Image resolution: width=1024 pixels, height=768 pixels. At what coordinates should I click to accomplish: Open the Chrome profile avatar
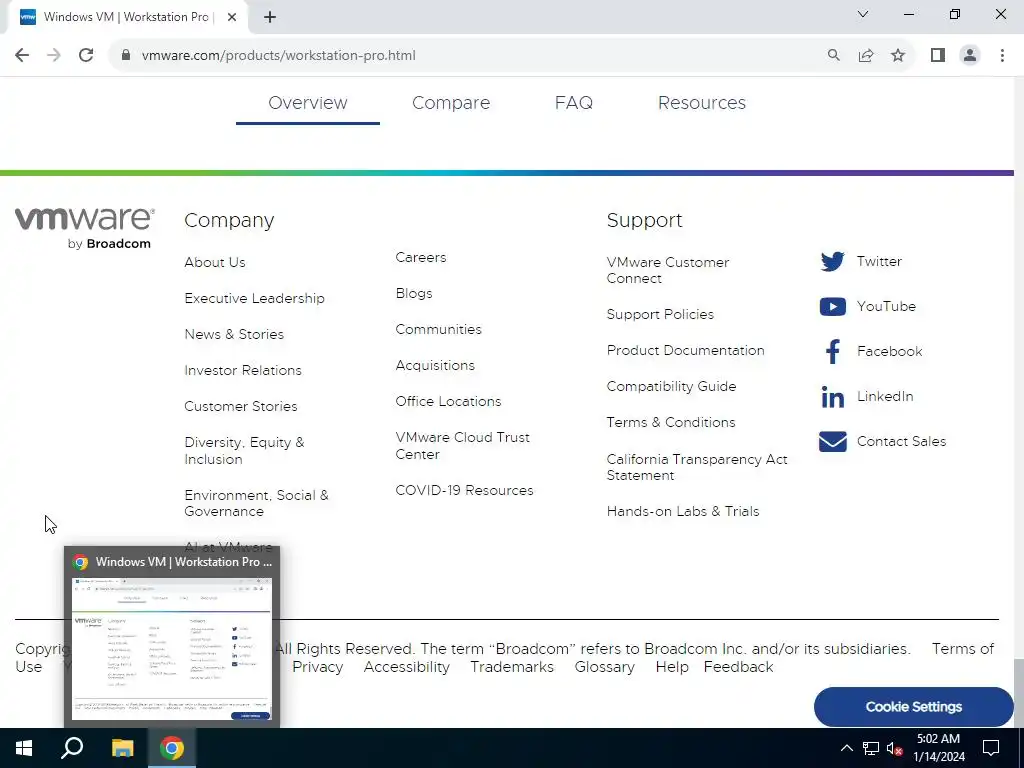point(970,56)
